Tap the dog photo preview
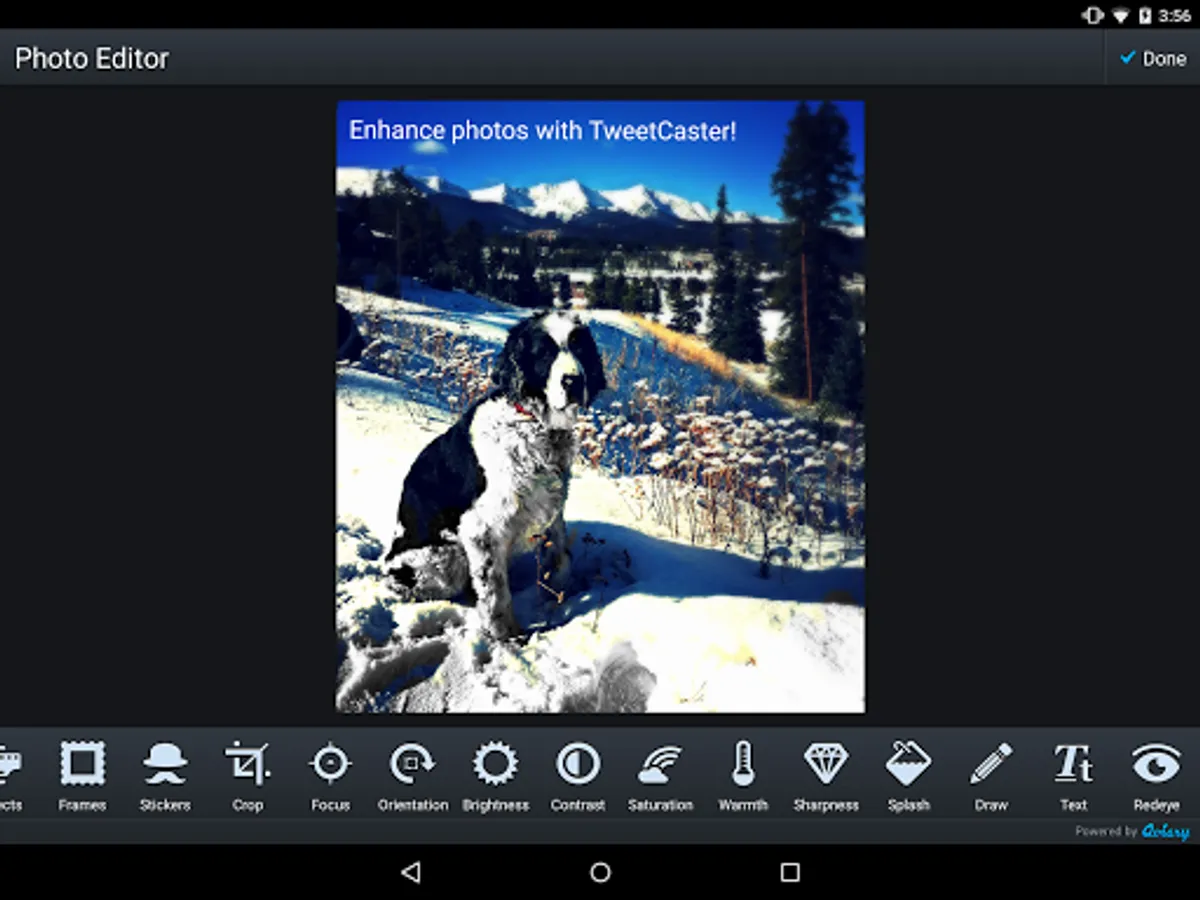Image resolution: width=1200 pixels, height=900 pixels. (x=600, y=406)
